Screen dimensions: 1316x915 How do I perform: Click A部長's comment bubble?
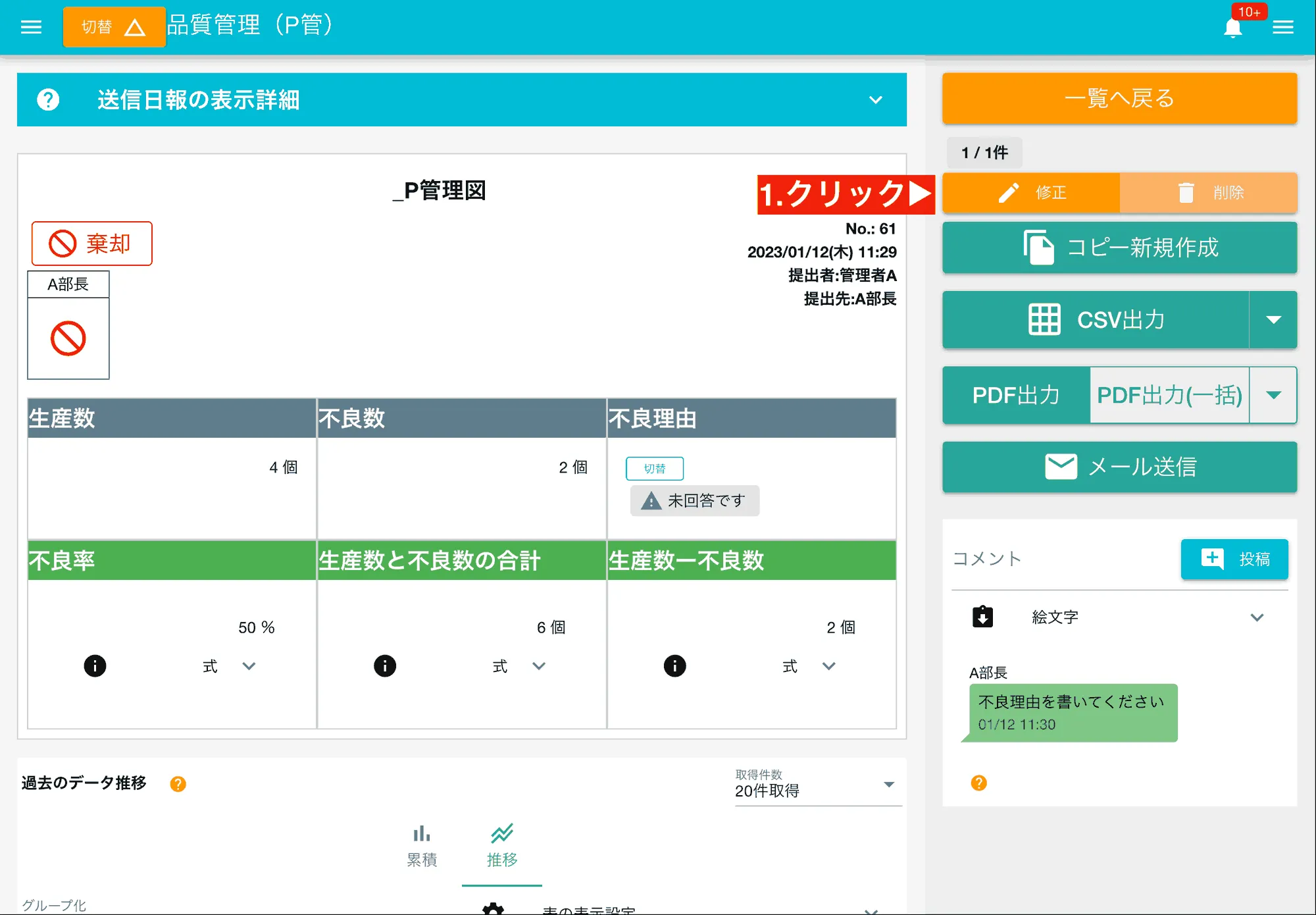pos(1069,712)
